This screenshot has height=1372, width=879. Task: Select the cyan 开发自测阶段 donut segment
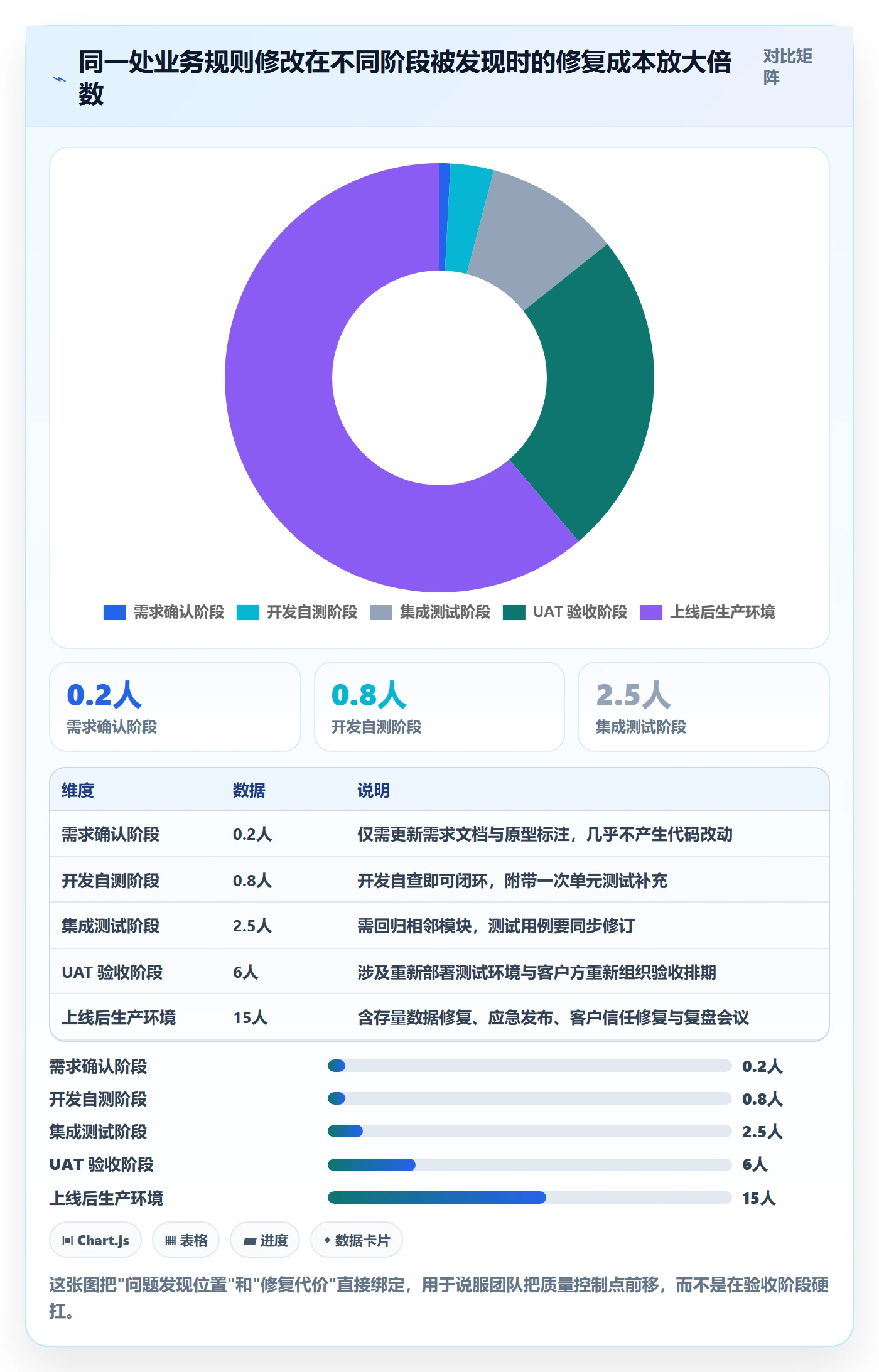[466, 218]
